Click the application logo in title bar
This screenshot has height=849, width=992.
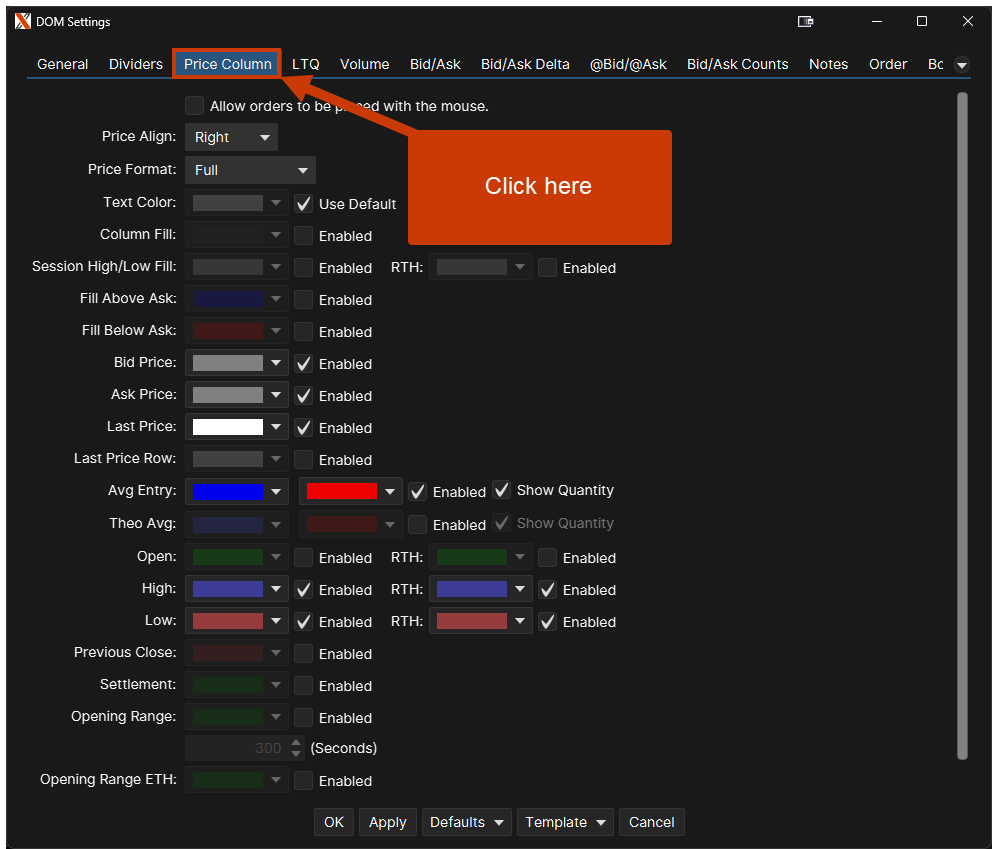tap(23, 21)
